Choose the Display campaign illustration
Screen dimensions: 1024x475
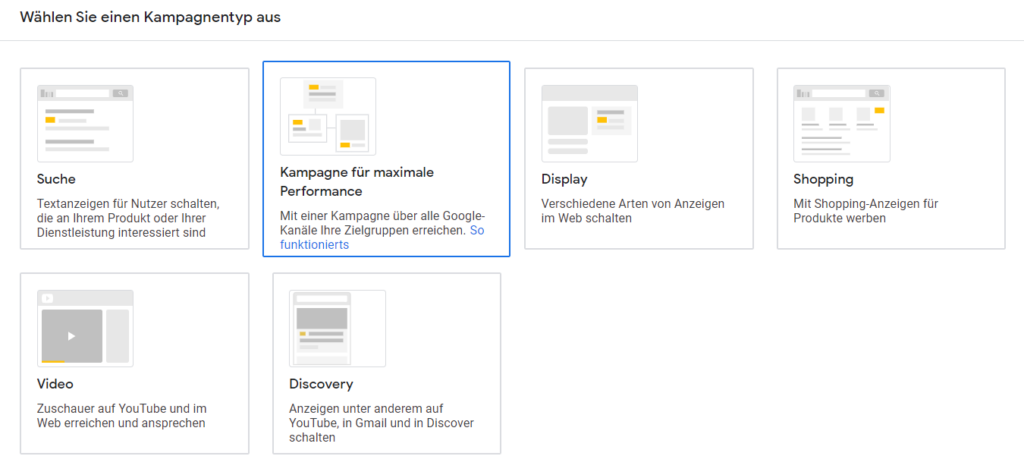tap(590, 123)
